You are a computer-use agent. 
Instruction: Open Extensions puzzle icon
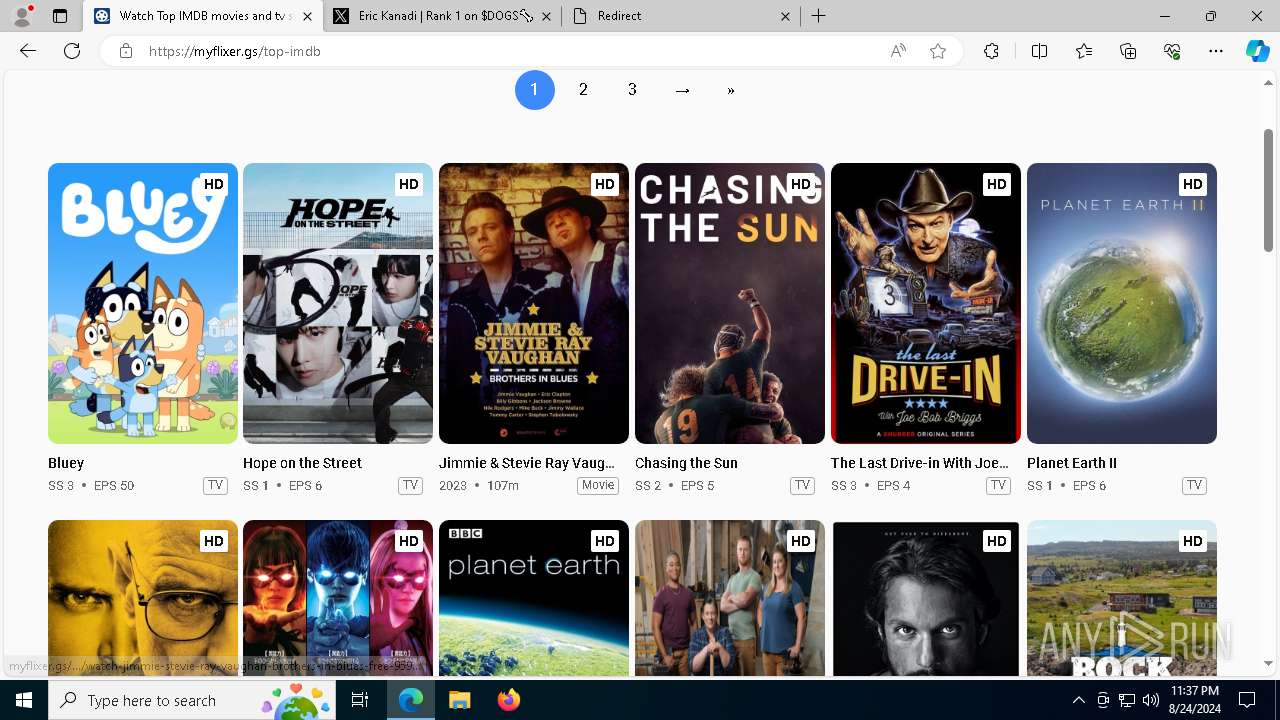[x=991, y=51]
